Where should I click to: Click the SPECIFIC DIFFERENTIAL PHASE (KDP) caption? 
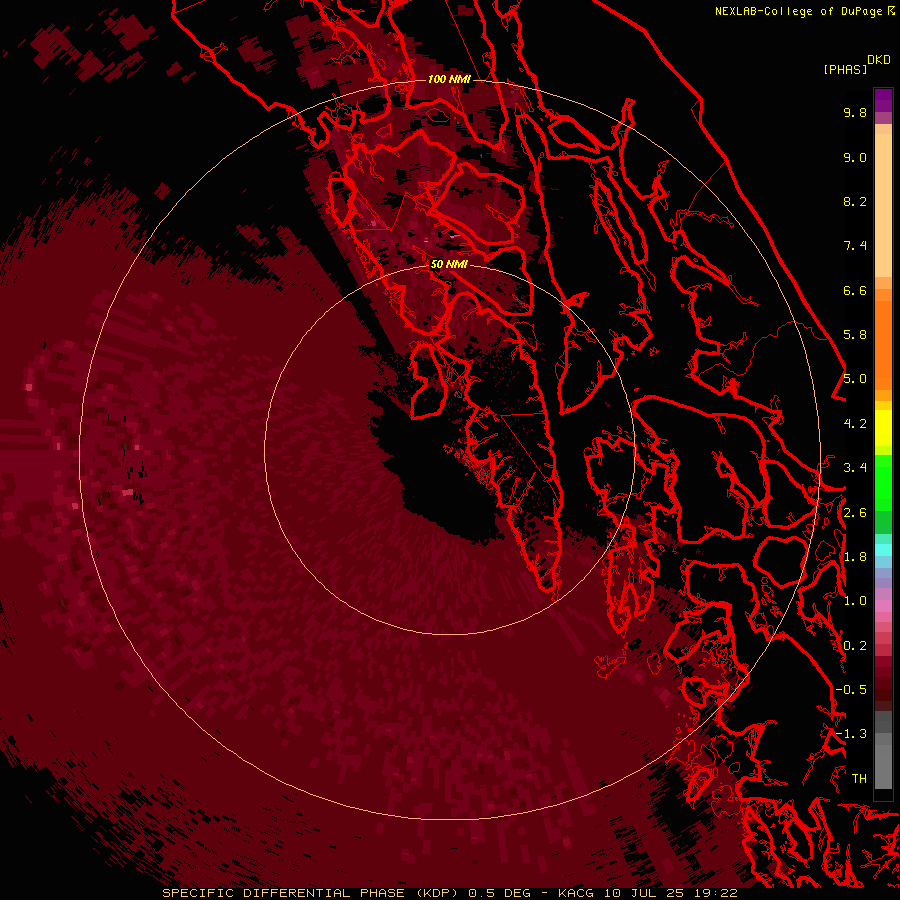pos(310,893)
